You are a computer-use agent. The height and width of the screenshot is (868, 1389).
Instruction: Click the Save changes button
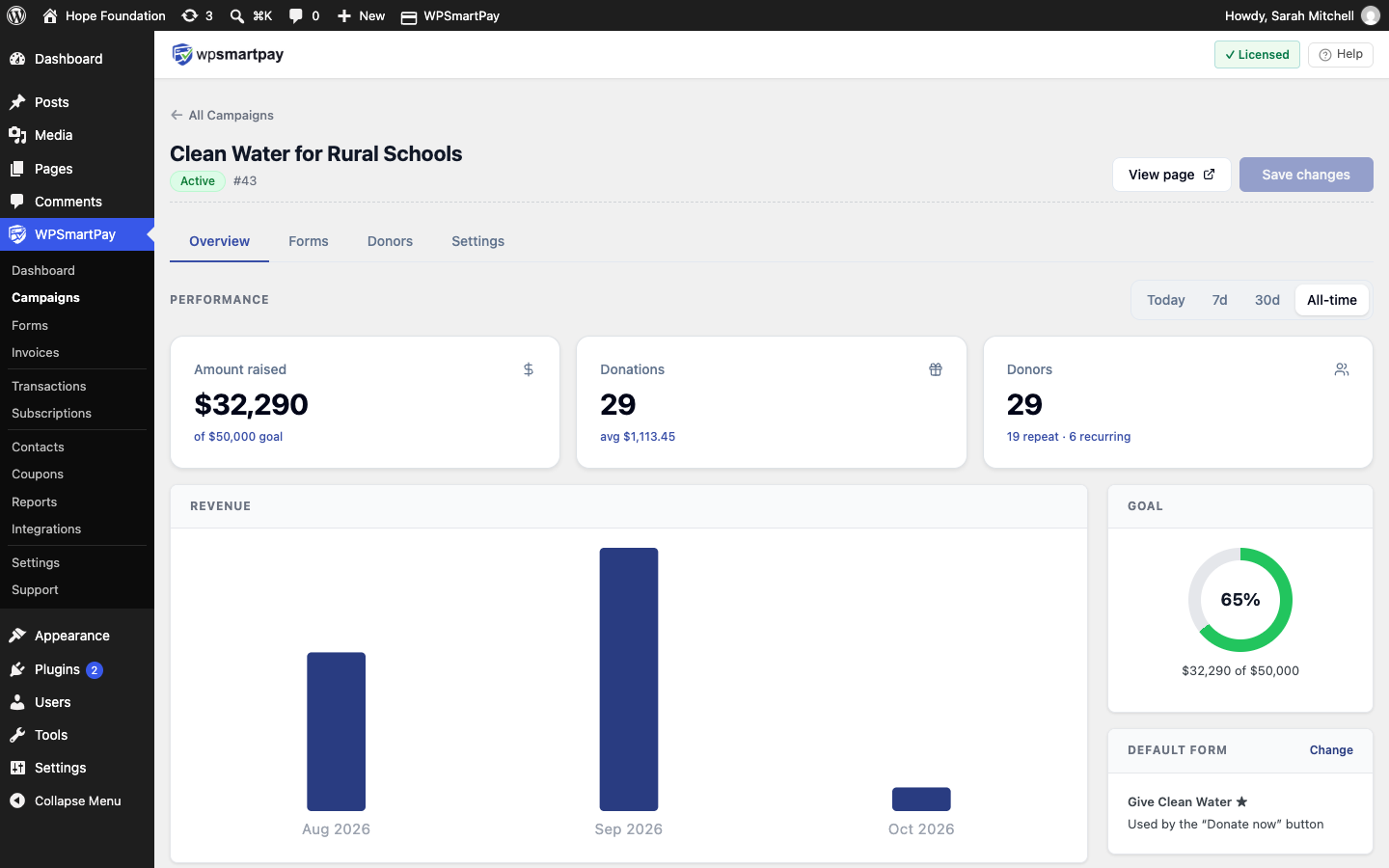[x=1306, y=175]
